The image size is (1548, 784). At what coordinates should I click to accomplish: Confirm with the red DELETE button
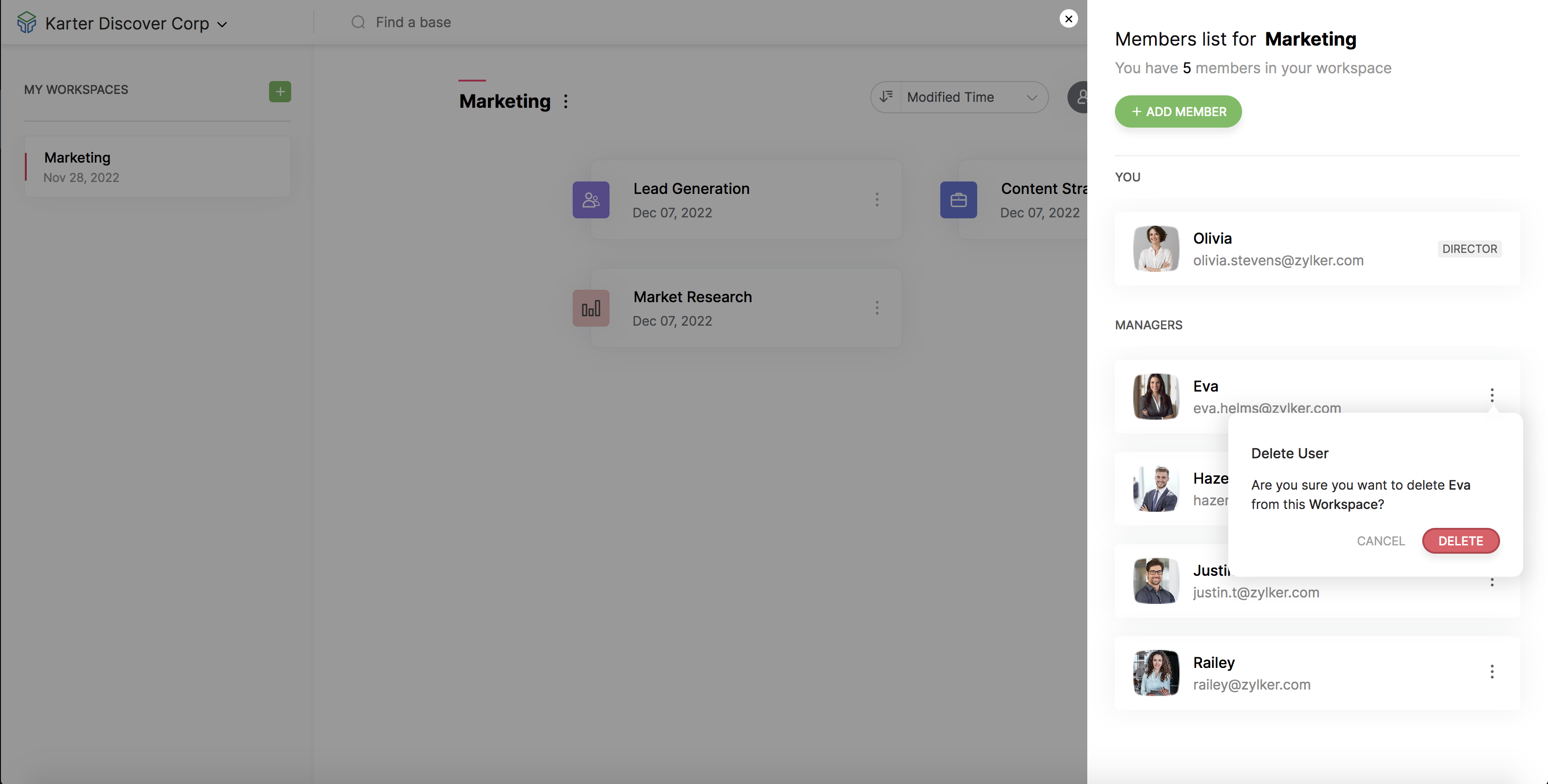(x=1460, y=541)
